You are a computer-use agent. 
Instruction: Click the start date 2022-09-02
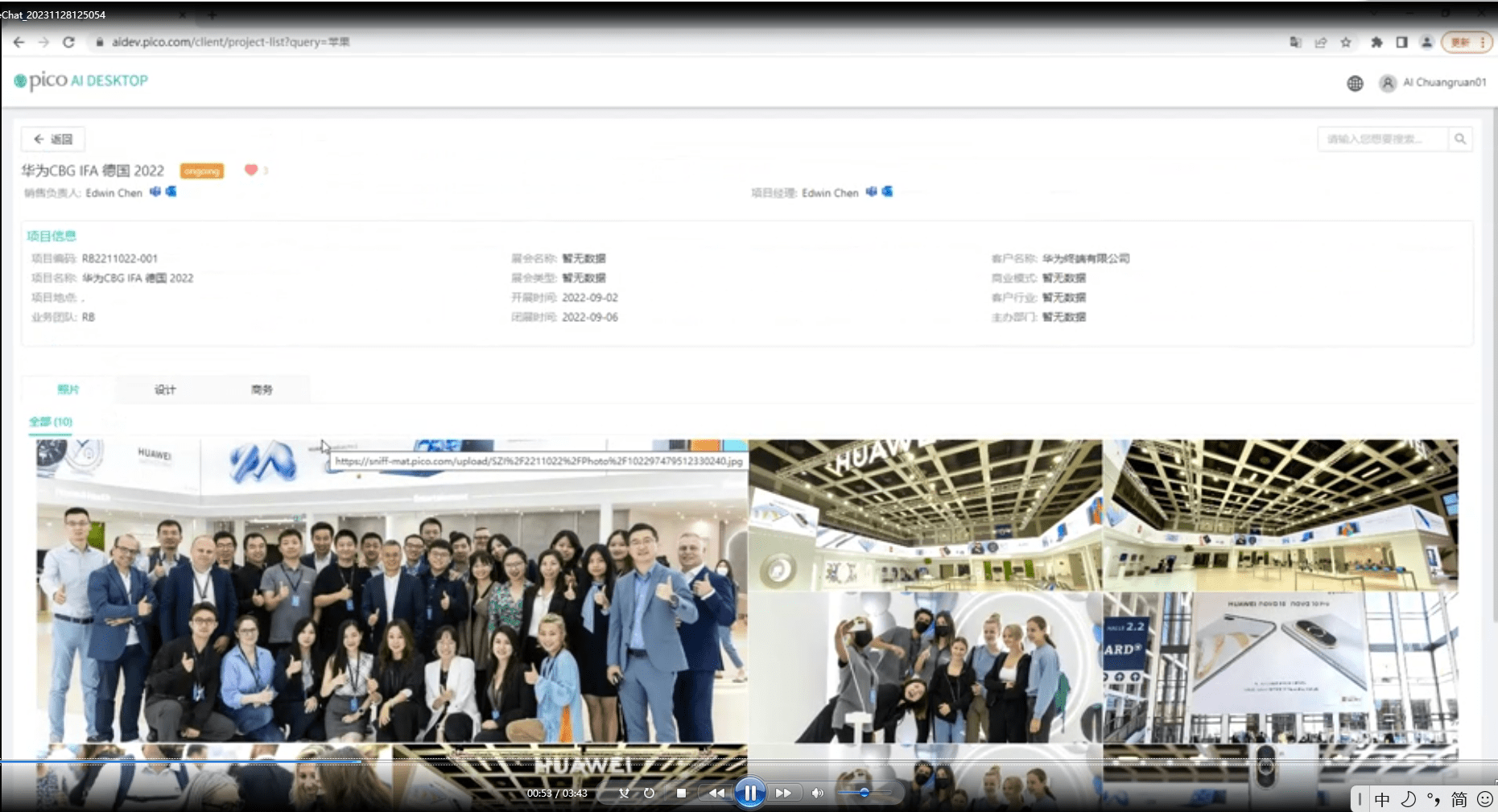(590, 298)
